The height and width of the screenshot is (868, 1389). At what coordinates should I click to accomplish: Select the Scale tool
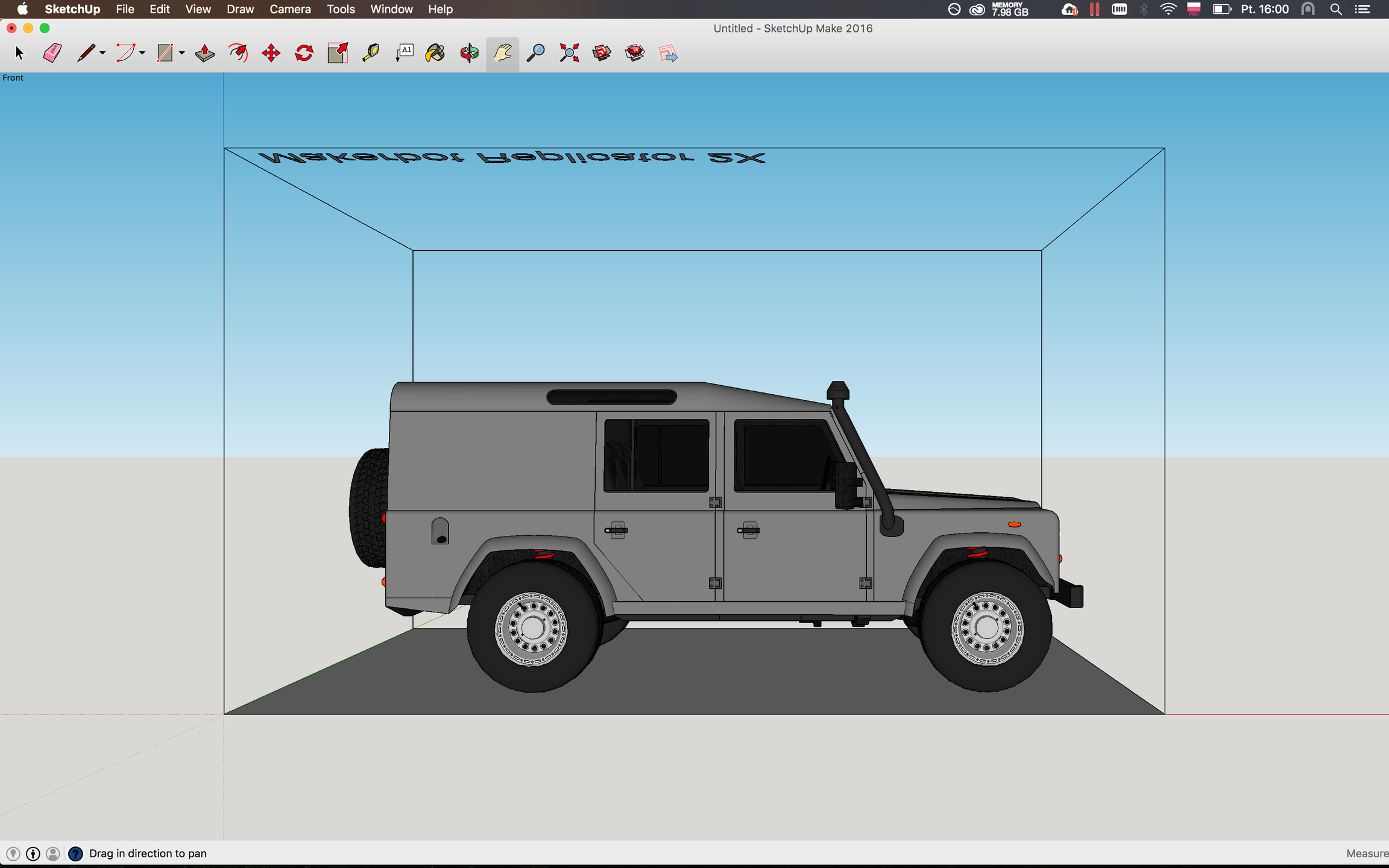click(338, 54)
